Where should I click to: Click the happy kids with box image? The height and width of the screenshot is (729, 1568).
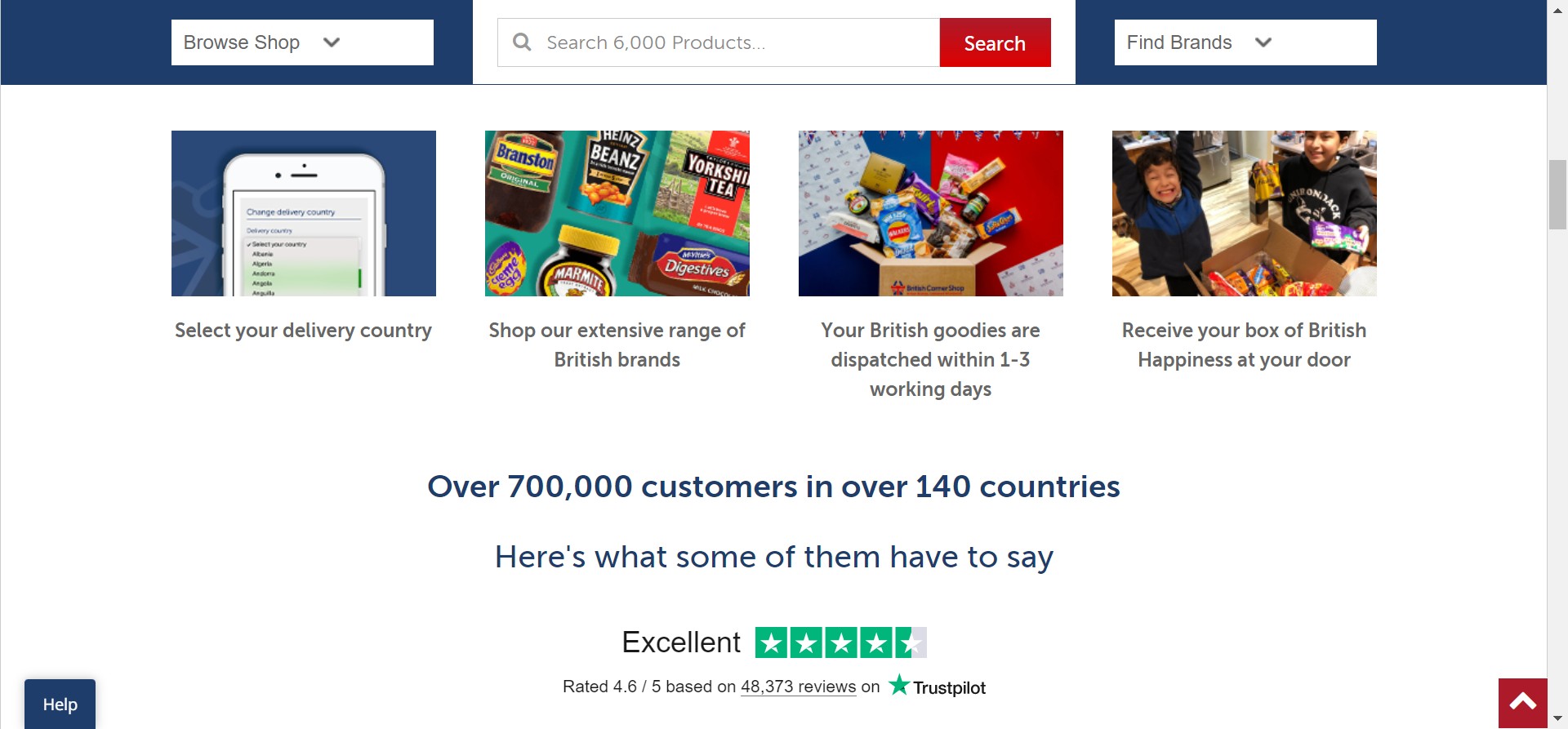point(1244,213)
